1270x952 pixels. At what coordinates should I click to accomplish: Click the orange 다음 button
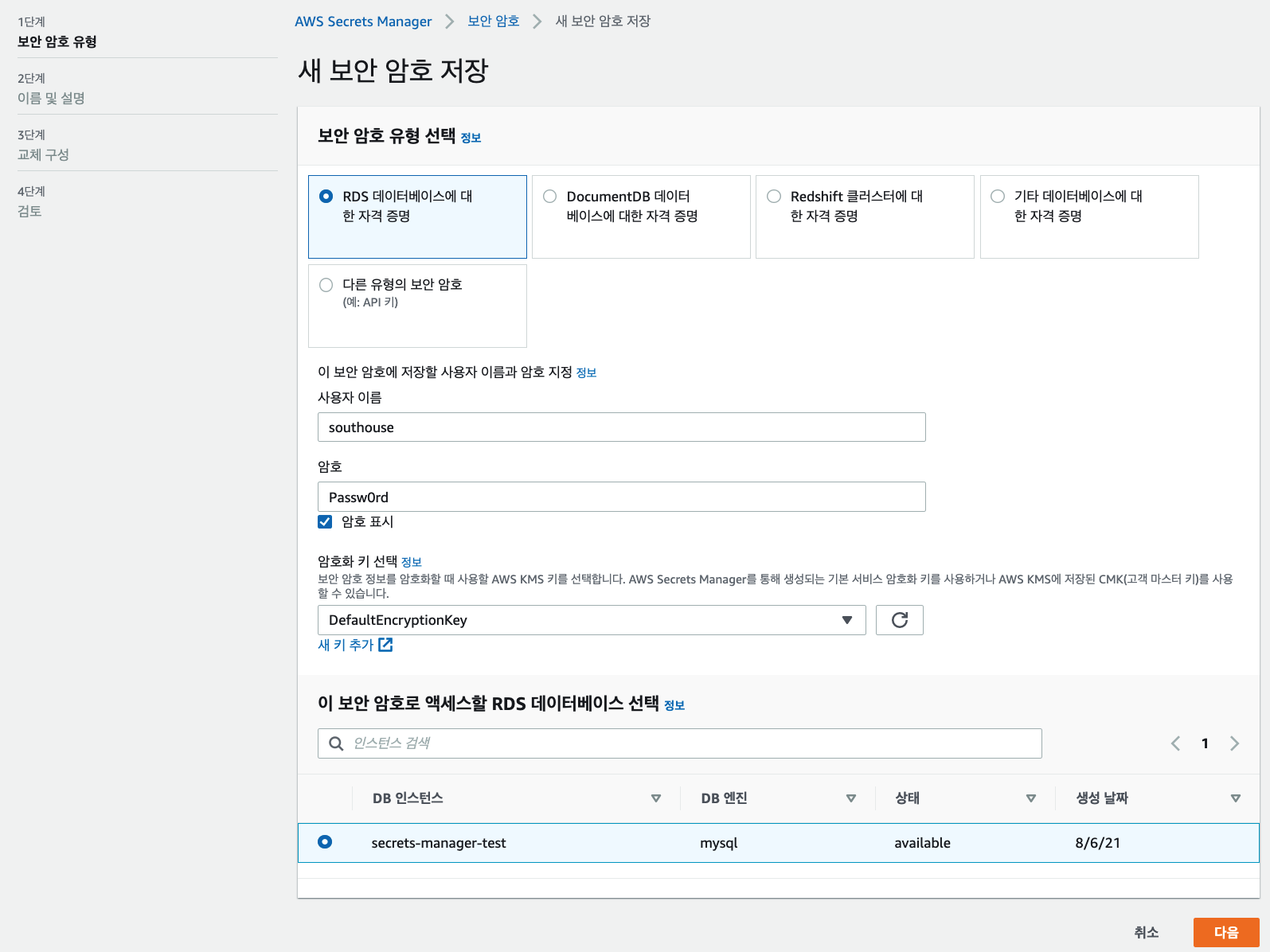click(1226, 932)
